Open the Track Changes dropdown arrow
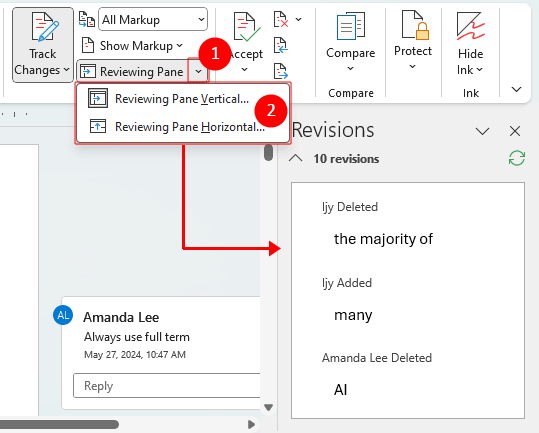Screen dimensions: 539x433 (x=66, y=70)
